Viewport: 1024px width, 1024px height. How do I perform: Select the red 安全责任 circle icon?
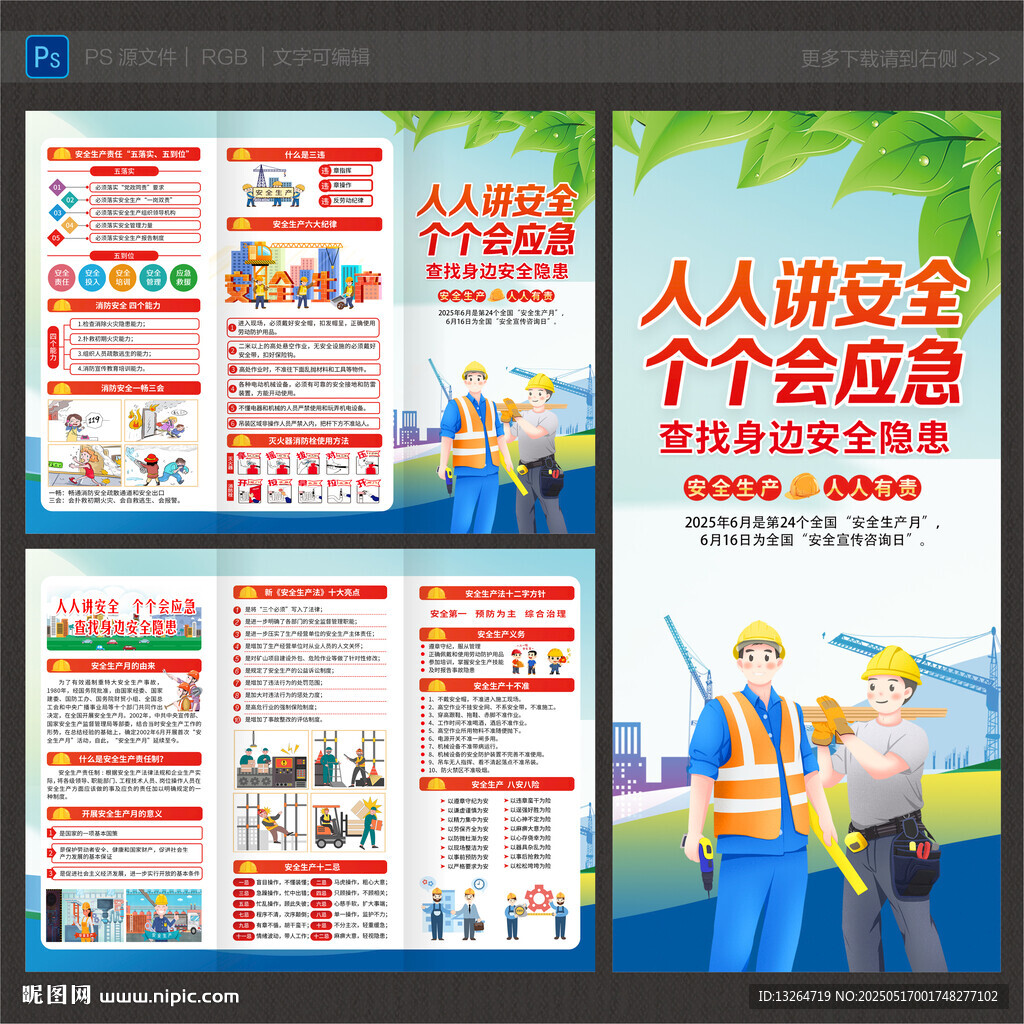coord(61,278)
